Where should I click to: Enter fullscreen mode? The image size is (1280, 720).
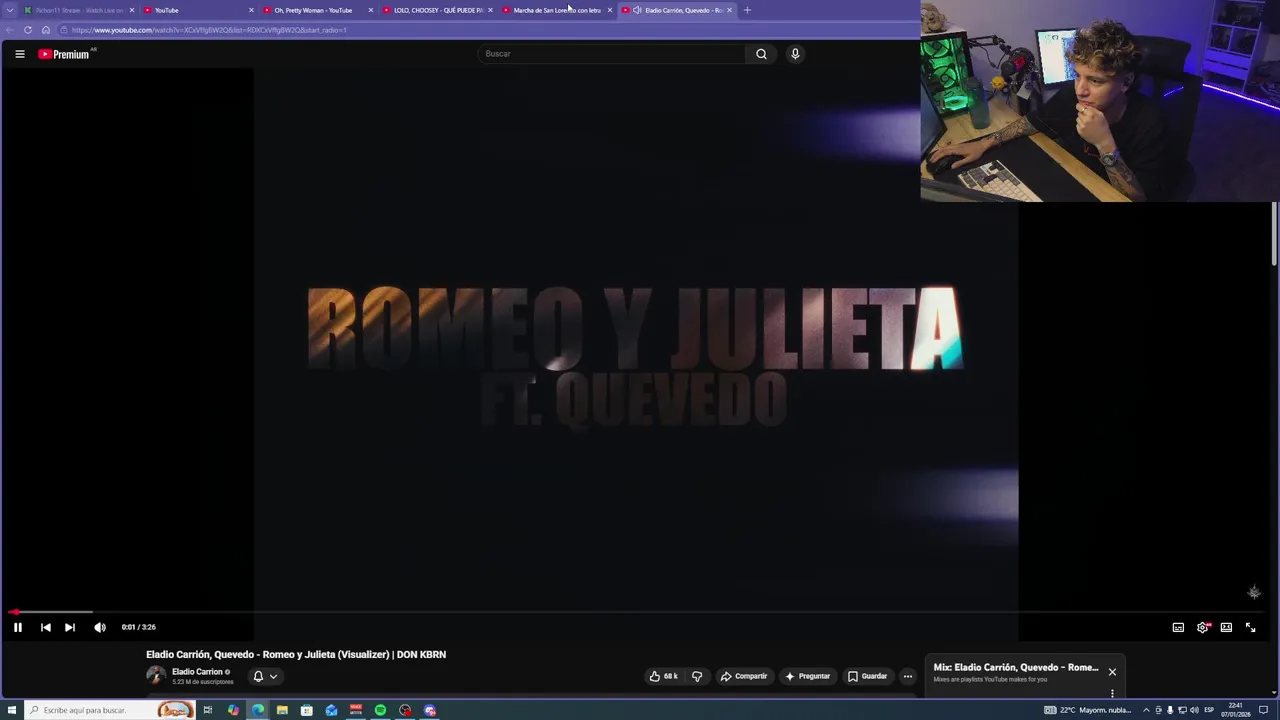[x=1250, y=627]
